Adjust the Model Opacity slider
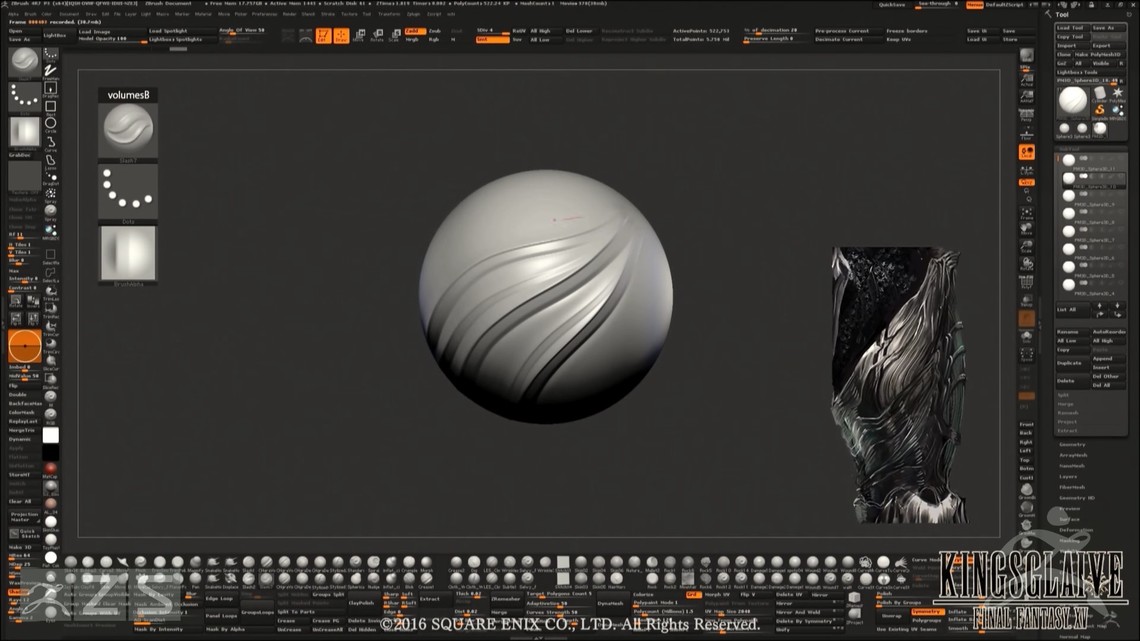The image size is (1140, 641). pyautogui.click(x=112, y=39)
